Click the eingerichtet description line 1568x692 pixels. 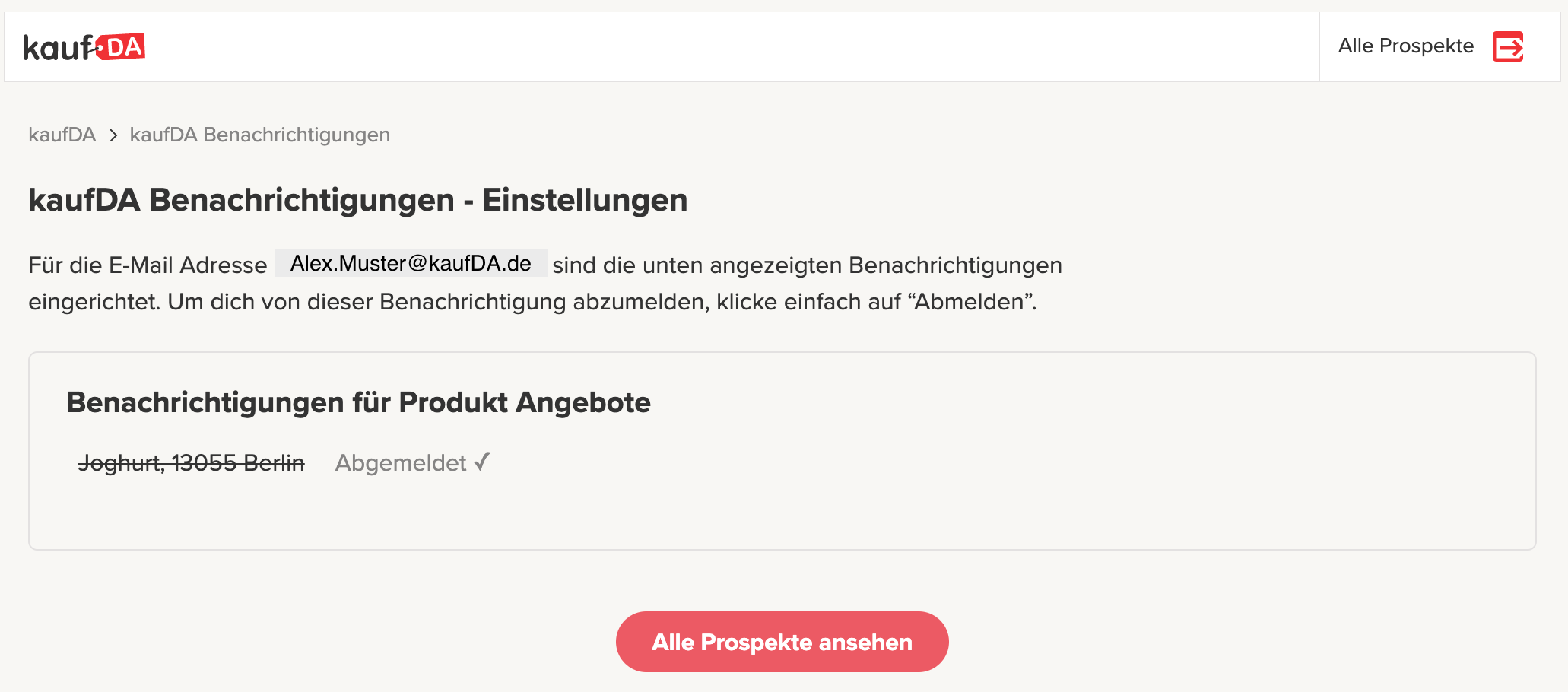point(532,302)
